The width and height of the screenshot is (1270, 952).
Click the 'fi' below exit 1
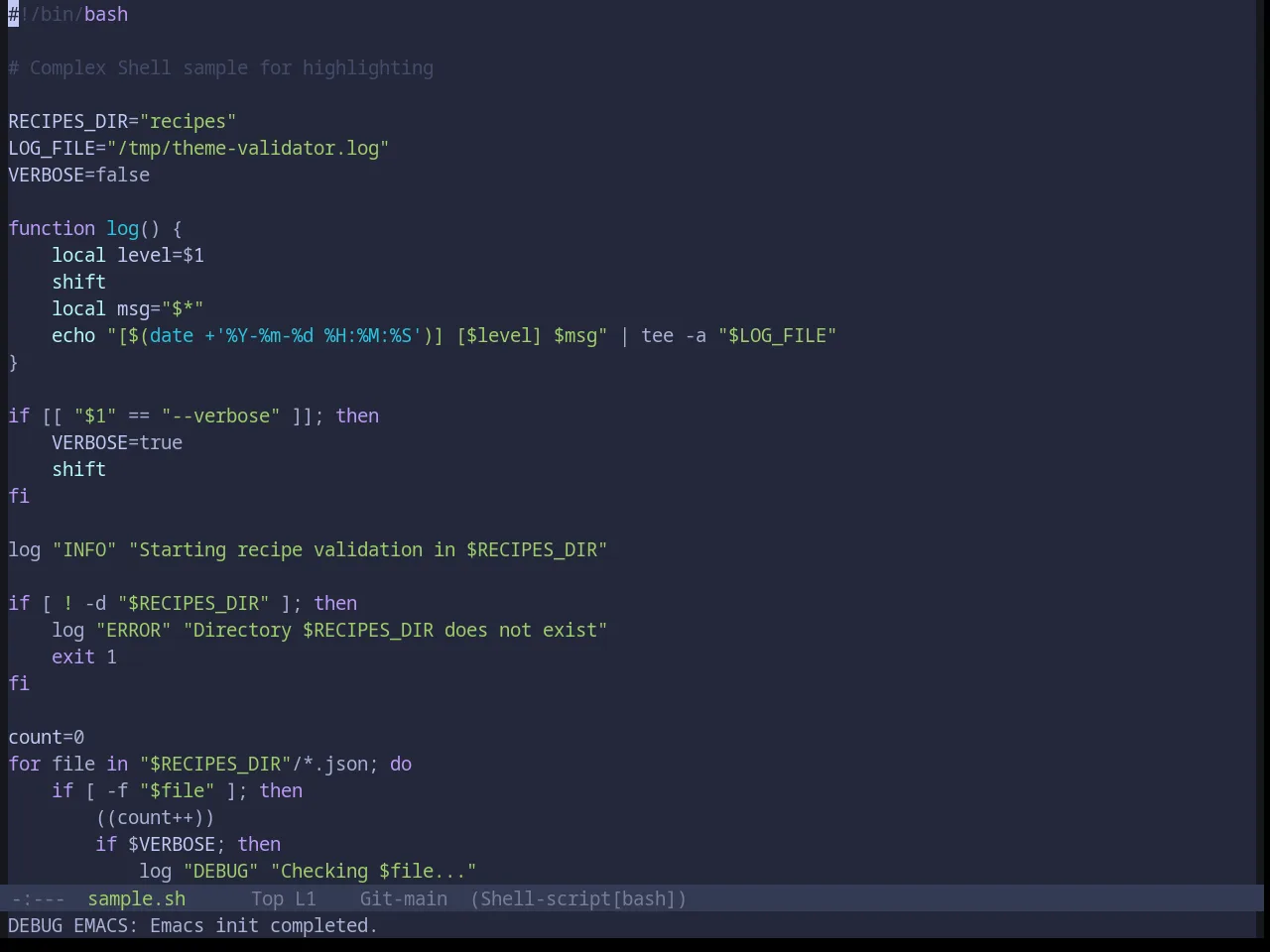click(x=19, y=683)
